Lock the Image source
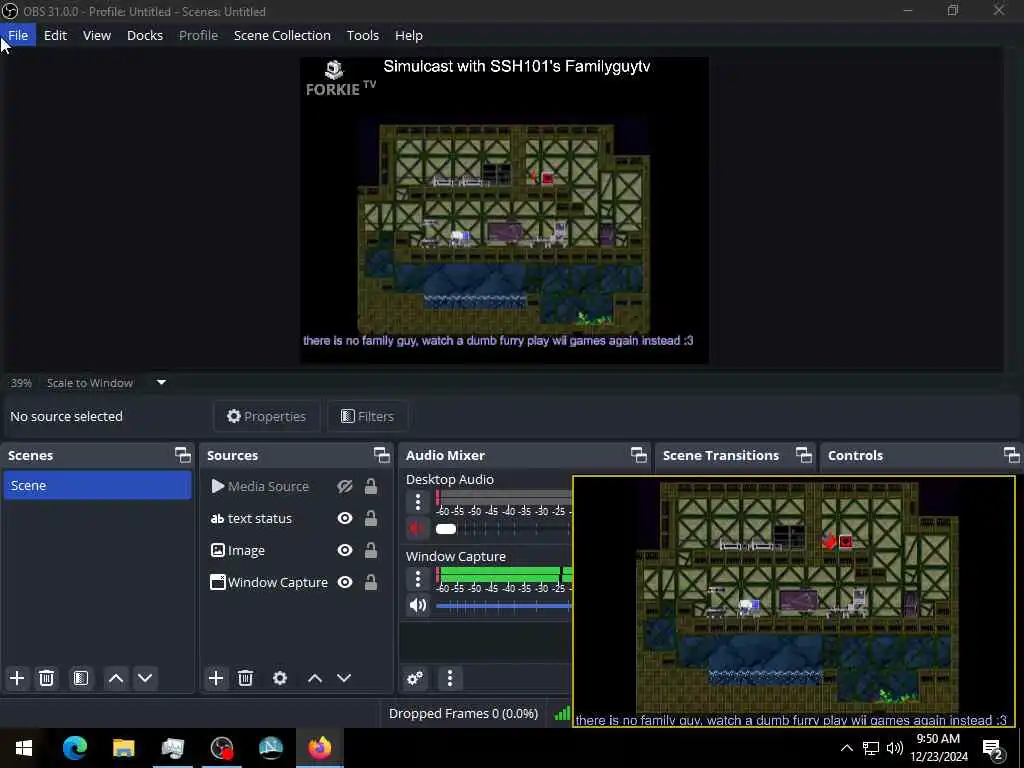 371,551
